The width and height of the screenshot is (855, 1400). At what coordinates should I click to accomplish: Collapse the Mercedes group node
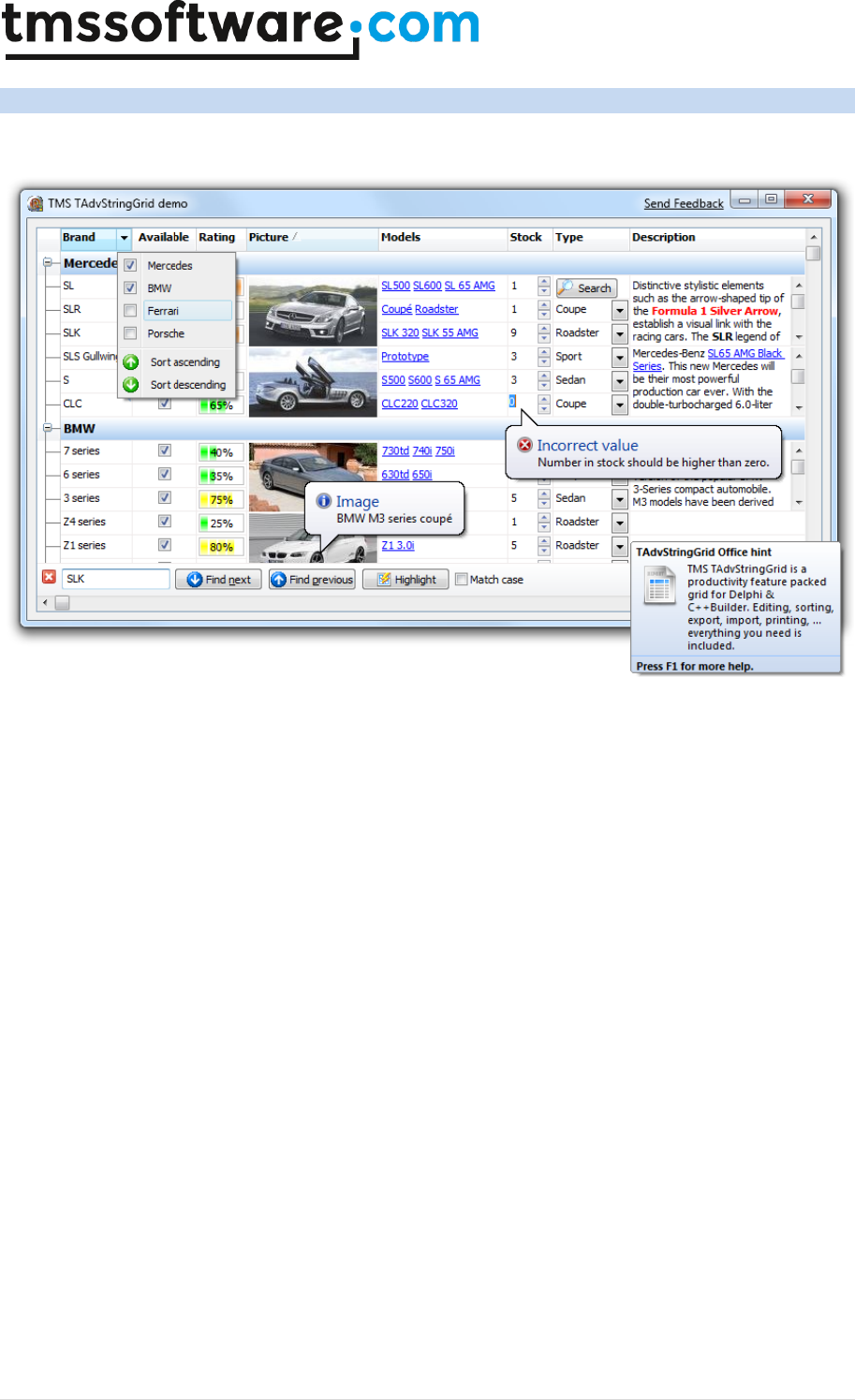click(x=48, y=263)
